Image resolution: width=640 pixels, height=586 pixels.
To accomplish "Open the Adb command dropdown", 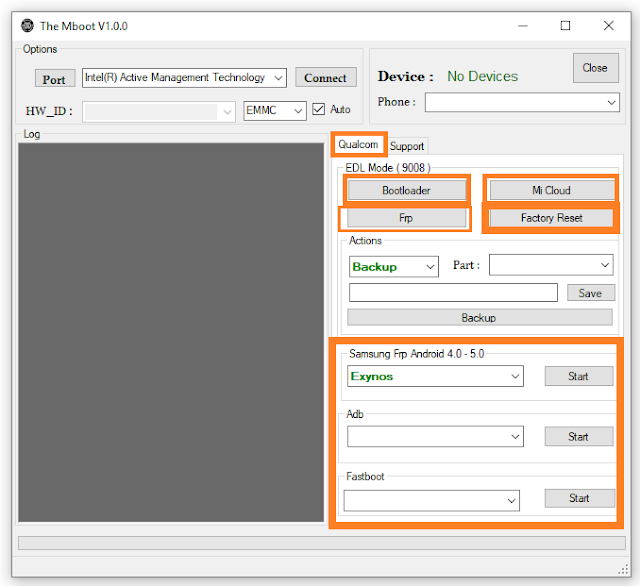I will coord(436,437).
